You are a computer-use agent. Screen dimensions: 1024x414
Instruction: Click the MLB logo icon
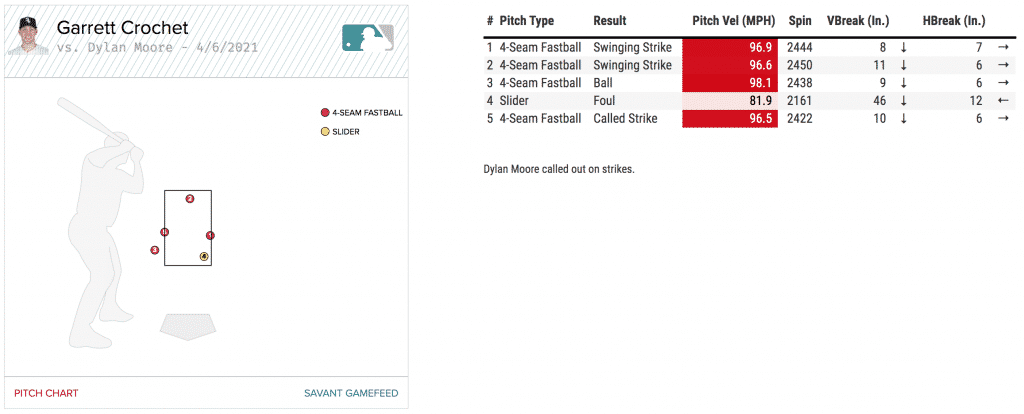(x=367, y=37)
